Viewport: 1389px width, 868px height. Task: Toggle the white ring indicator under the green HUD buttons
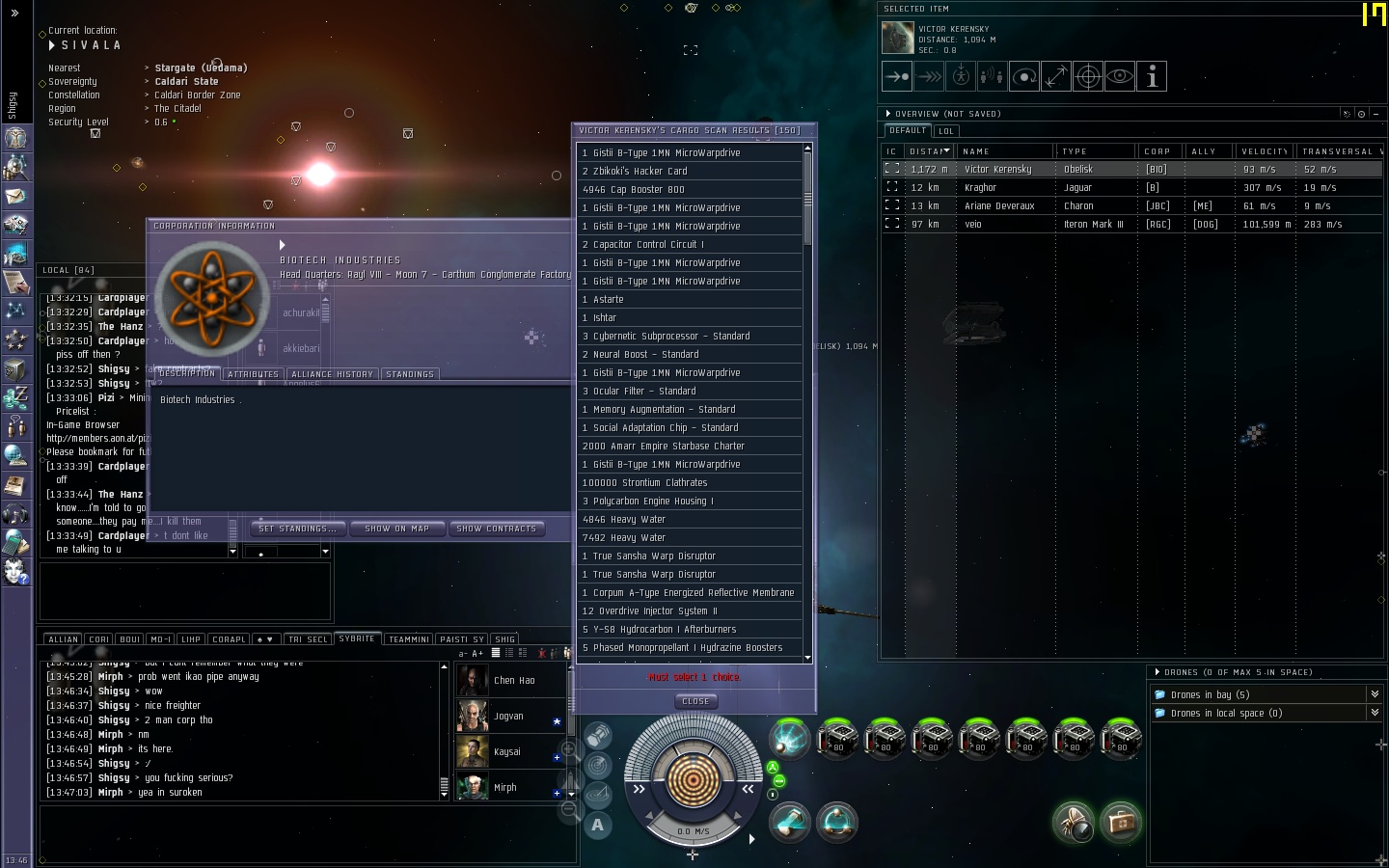[773, 795]
